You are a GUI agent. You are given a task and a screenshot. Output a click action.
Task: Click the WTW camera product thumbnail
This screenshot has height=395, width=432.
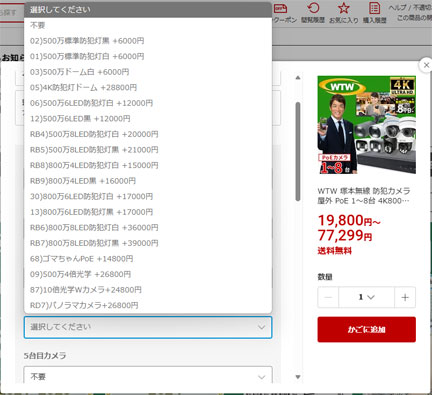[x=367, y=125]
